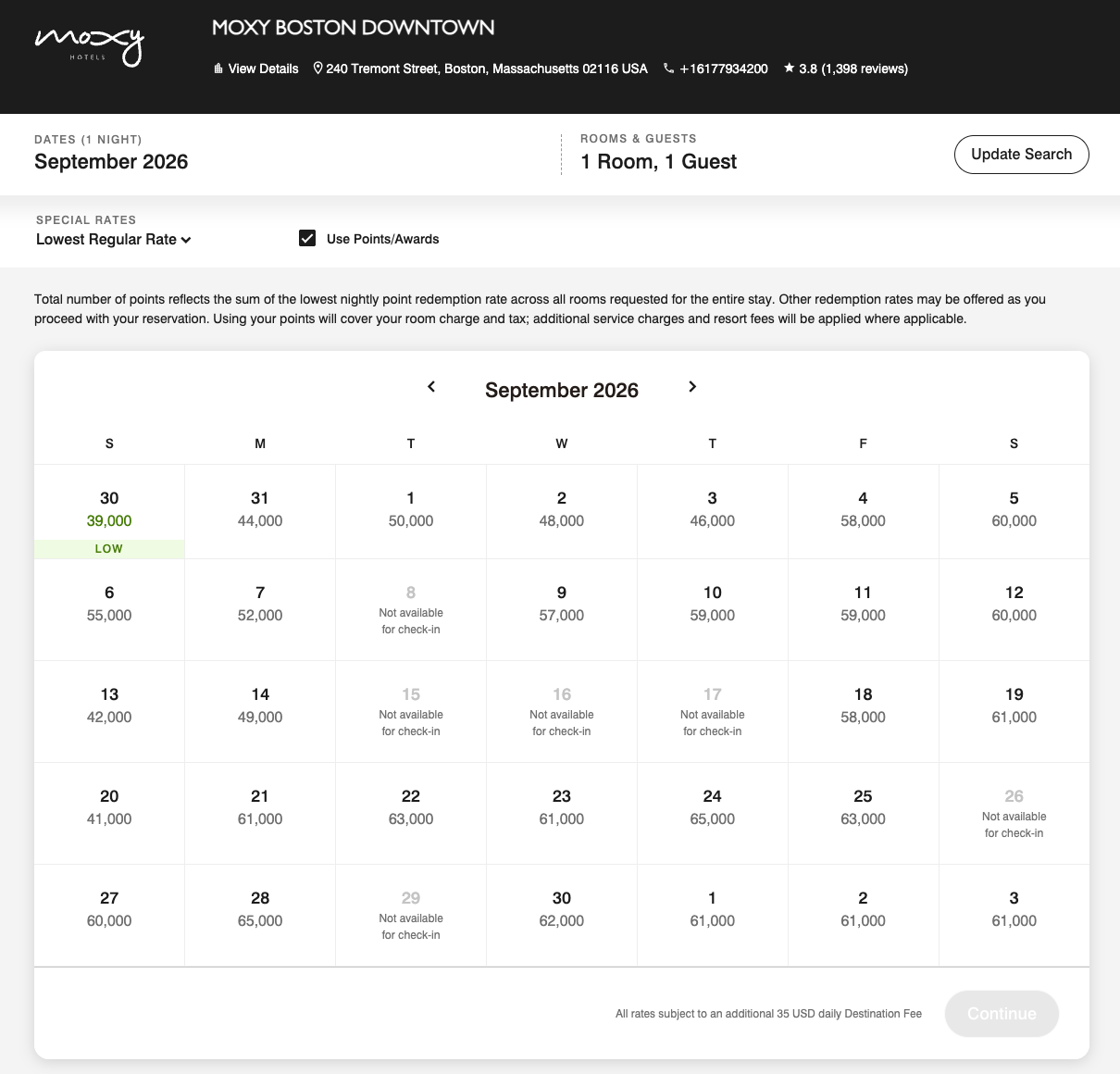Click unavailable September 8 cell
The width and height of the screenshot is (1120, 1074).
[x=411, y=610]
